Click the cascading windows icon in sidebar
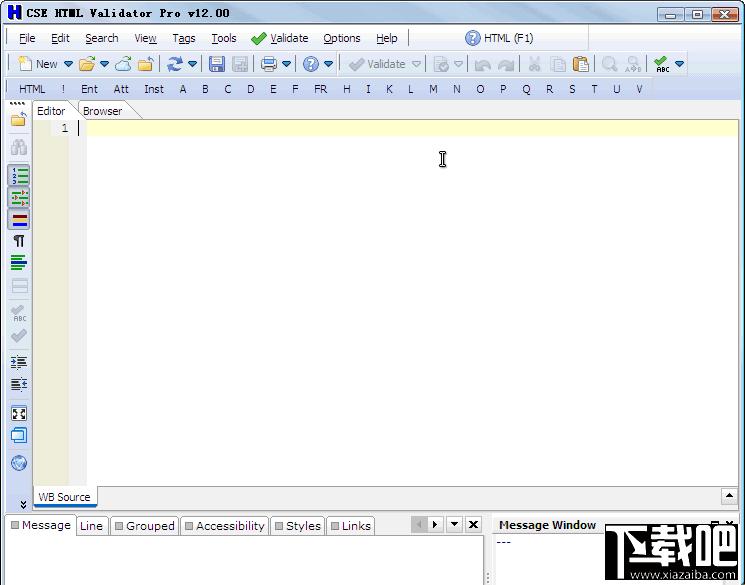Image resolution: width=745 pixels, height=585 pixels. [x=19, y=435]
